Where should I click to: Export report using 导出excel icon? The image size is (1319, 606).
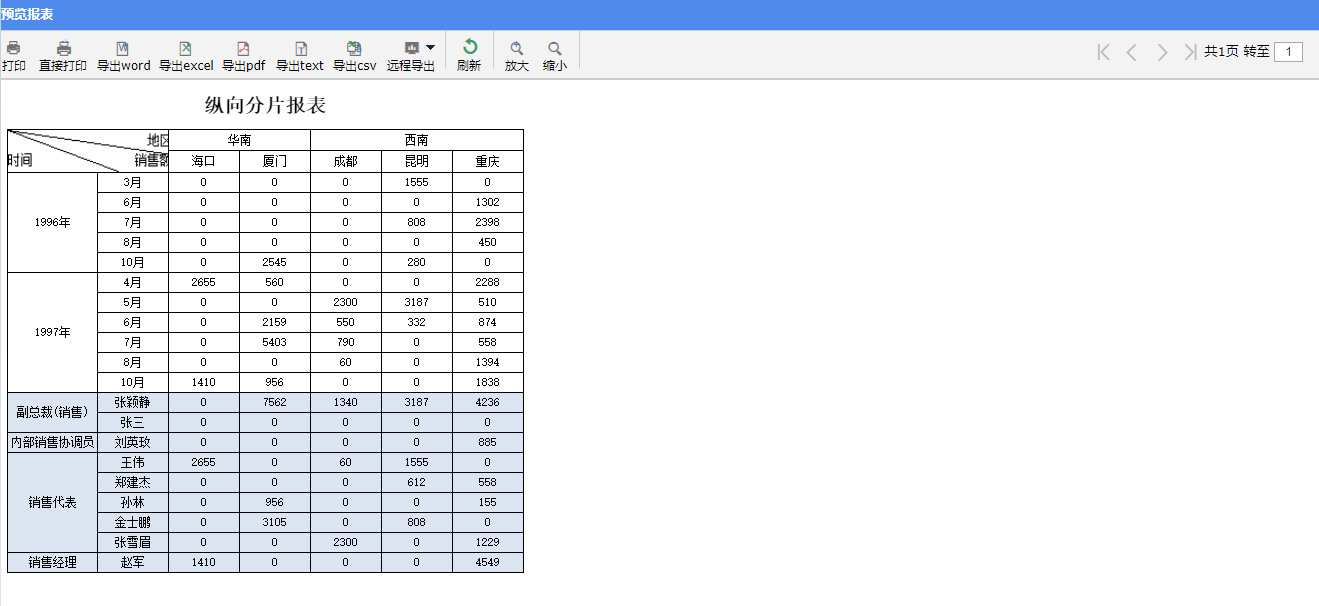tap(185, 48)
